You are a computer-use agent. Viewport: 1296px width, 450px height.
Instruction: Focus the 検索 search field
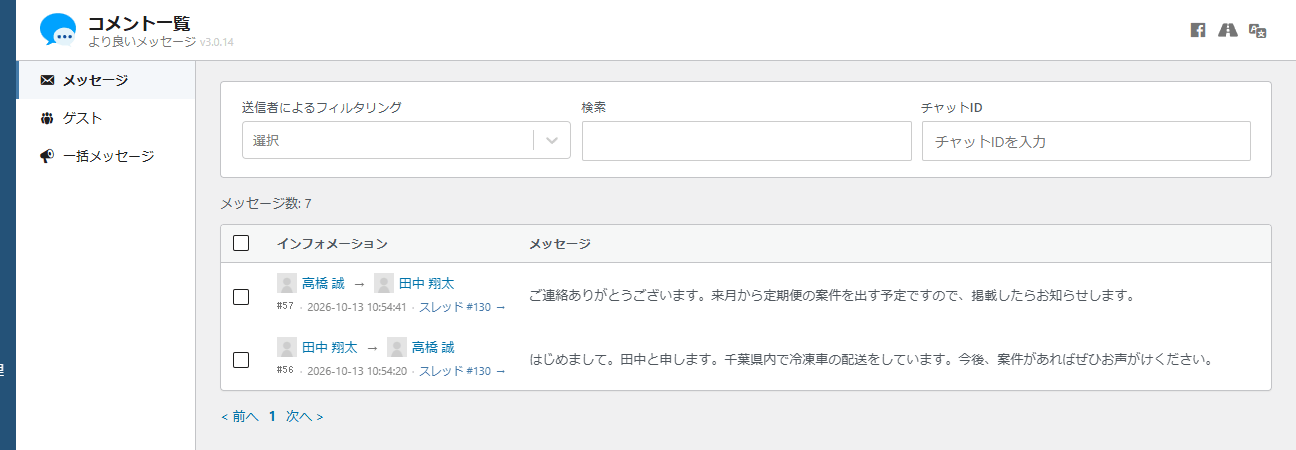click(x=747, y=141)
